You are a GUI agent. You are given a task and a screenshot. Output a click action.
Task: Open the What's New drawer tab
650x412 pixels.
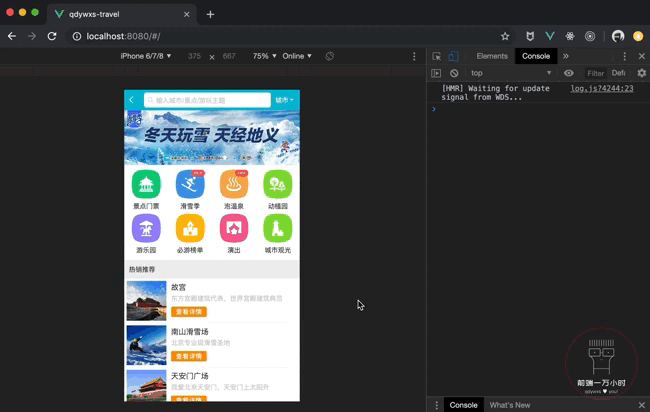click(509, 405)
